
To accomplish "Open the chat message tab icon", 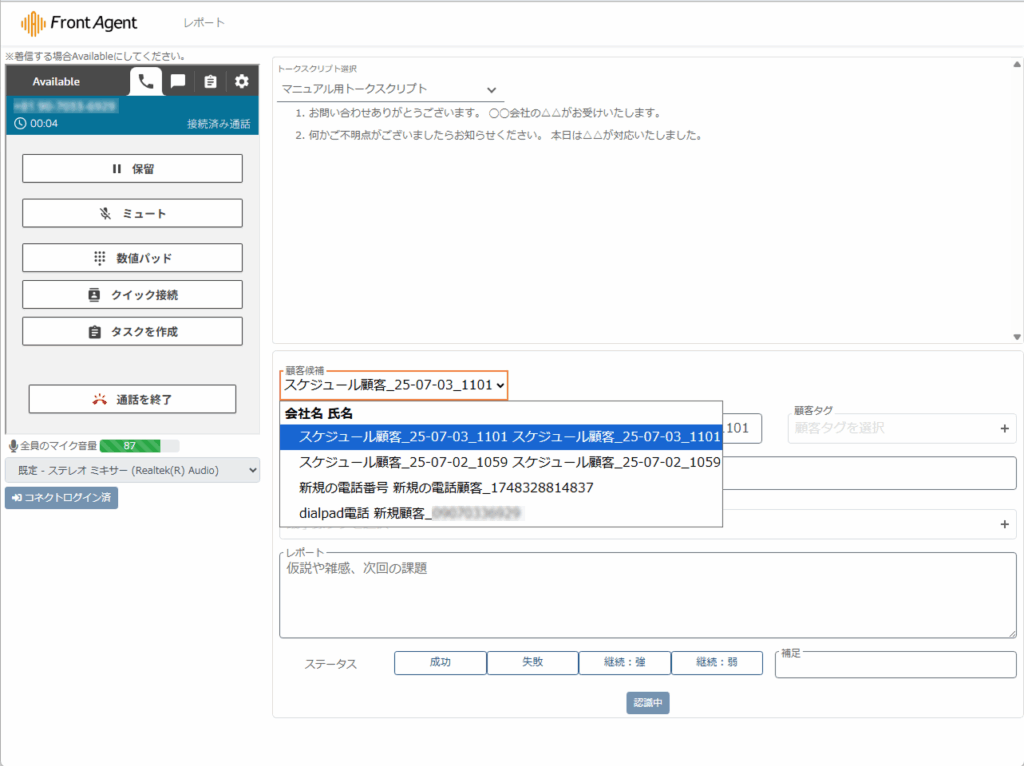I will tap(178, 82).
